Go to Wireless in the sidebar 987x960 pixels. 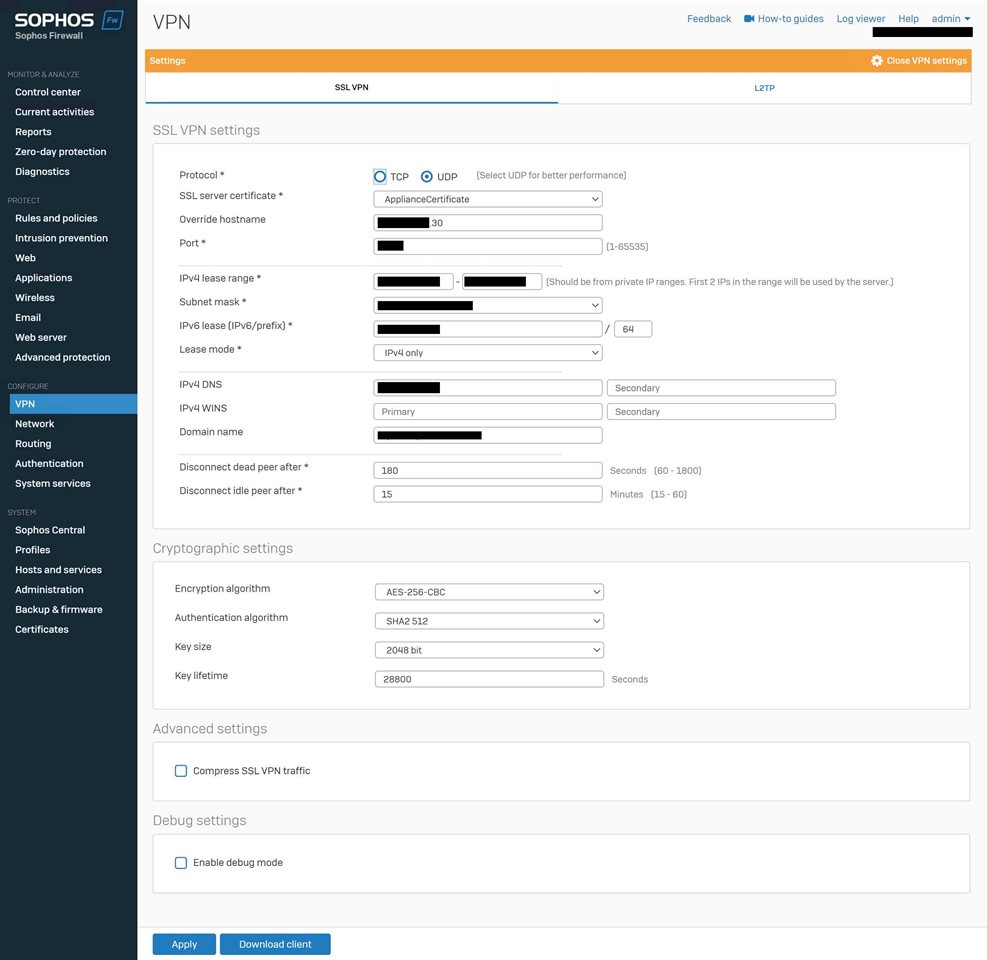click(x=35, y=298)
